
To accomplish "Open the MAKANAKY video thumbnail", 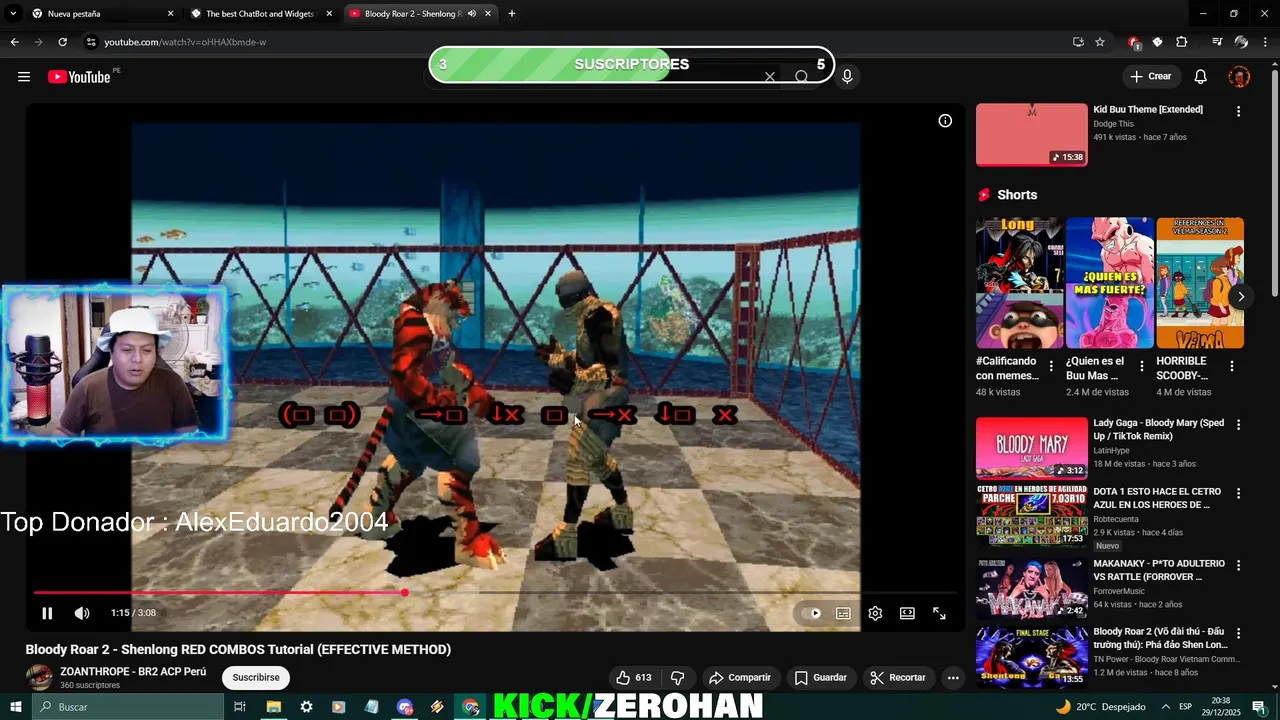I will pos(1032,588).
